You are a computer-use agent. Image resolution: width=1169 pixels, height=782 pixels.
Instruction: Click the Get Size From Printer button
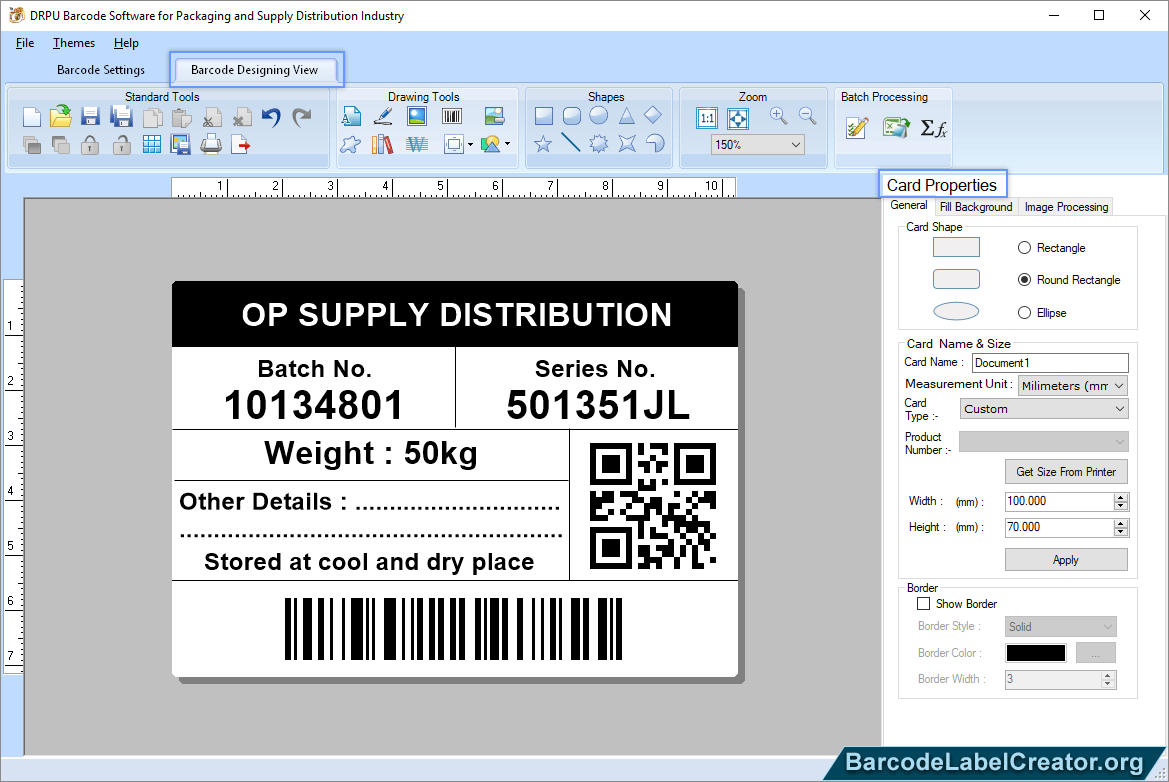click(1065, 471)
